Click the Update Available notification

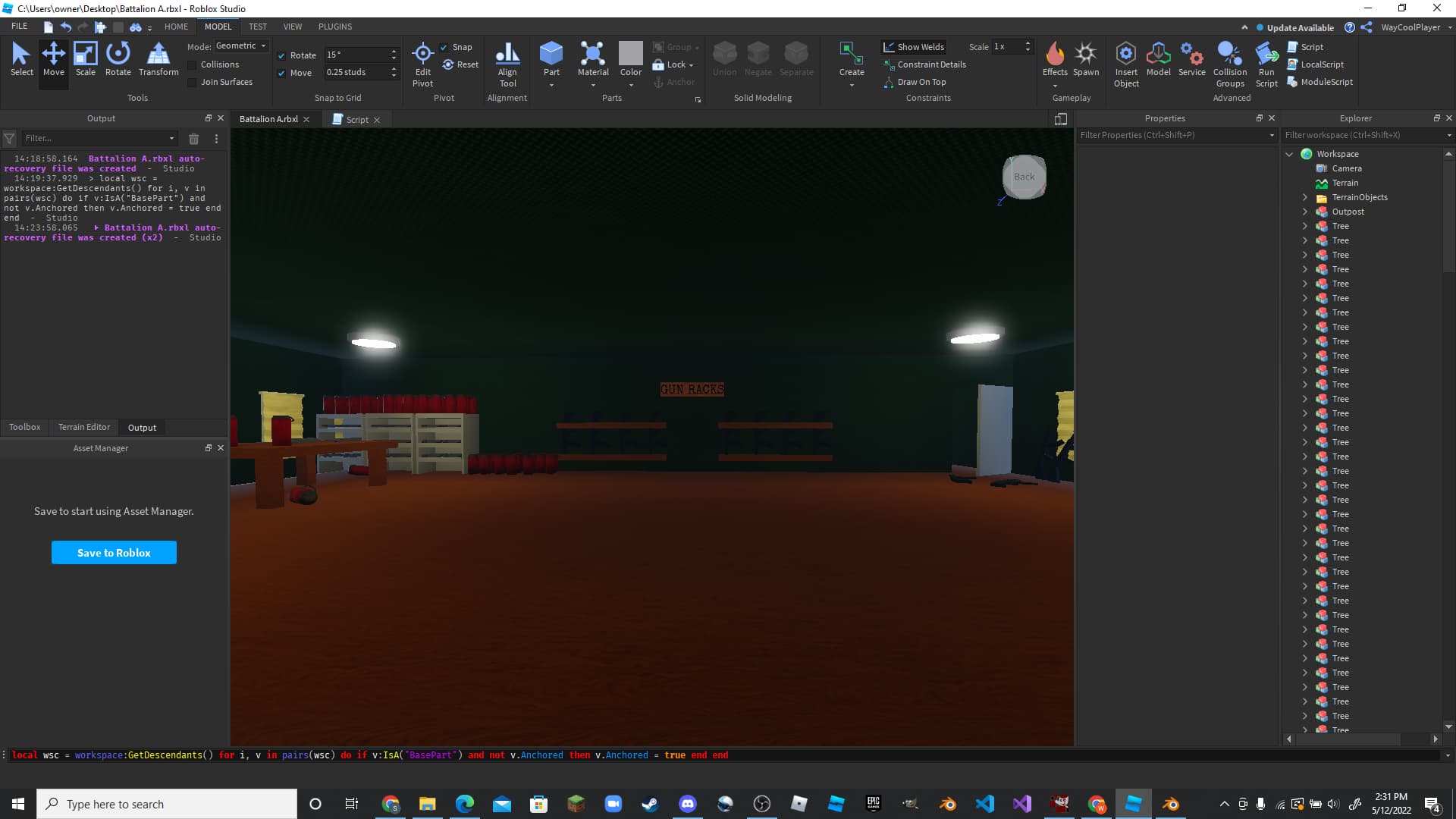[1297, 27]
